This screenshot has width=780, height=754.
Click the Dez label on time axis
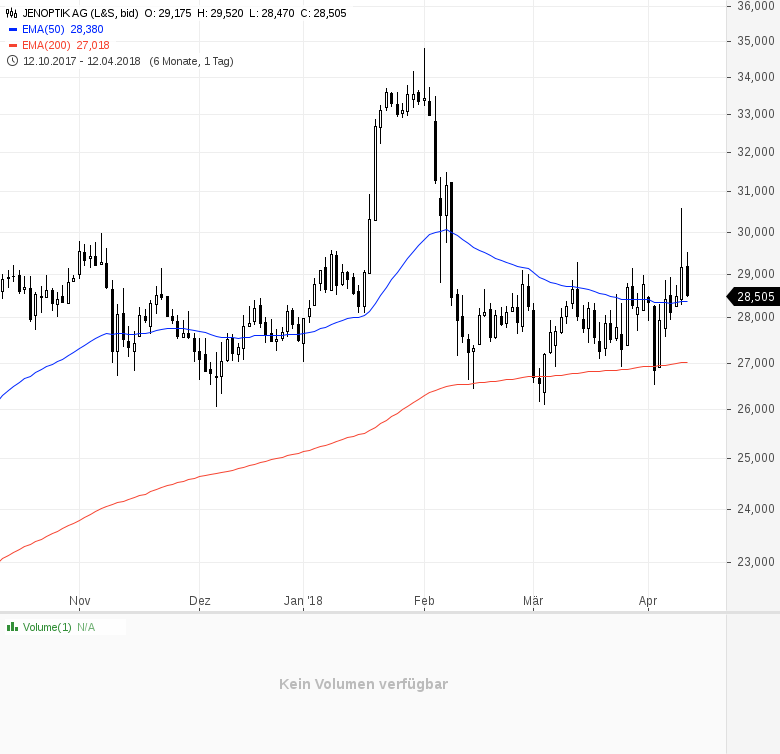click(x=199, y=601)
